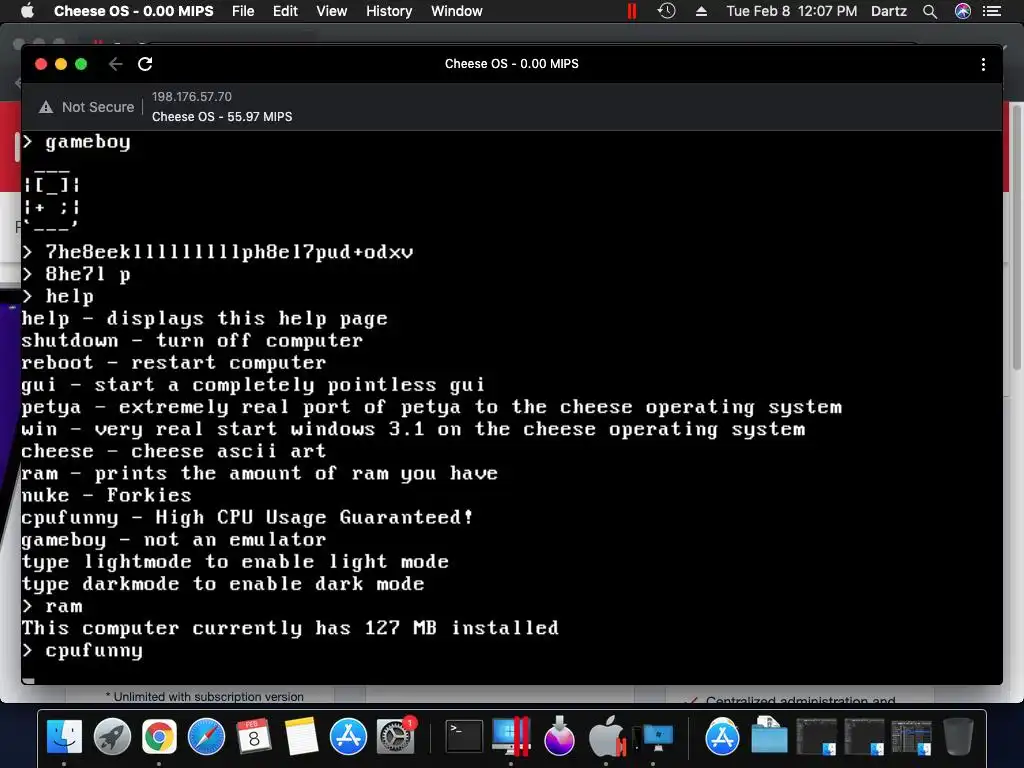Click the '> ram' command line
The height and width of the screenshot is (768, 1024).
point(52,607)
